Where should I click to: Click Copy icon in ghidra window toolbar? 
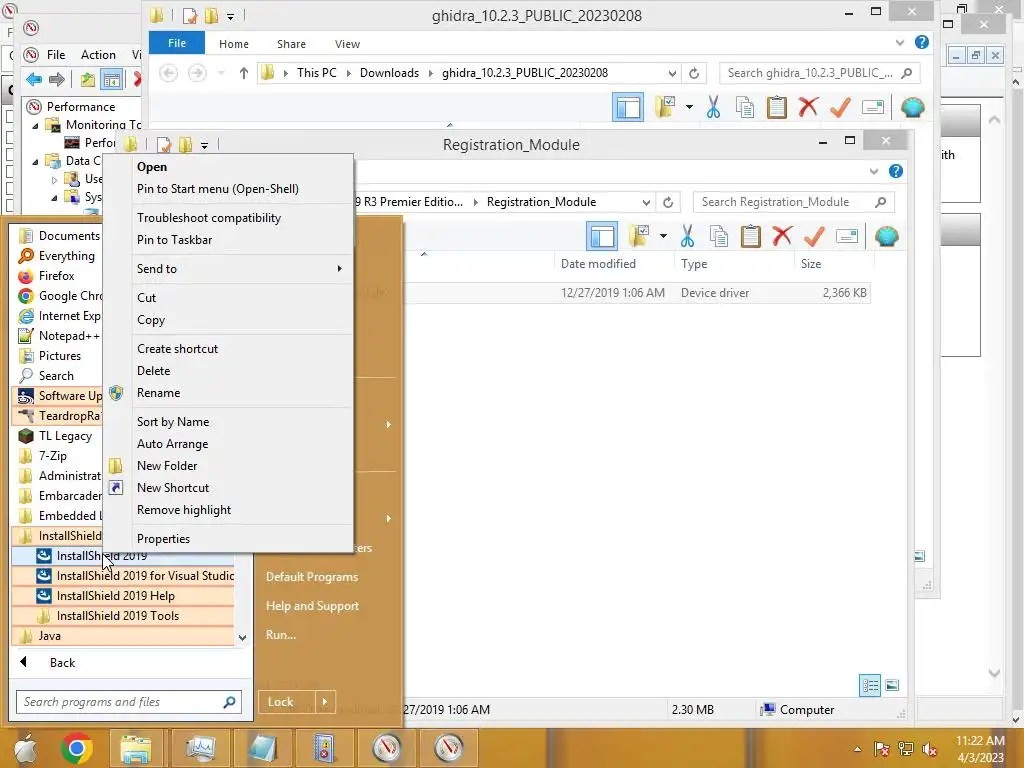coord(744,107)
